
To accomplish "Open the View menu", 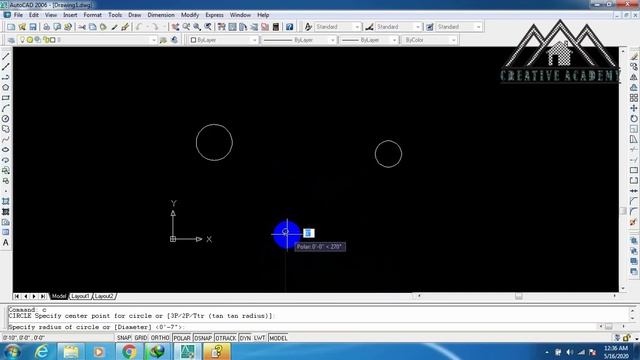I will [x=51, y=15].
